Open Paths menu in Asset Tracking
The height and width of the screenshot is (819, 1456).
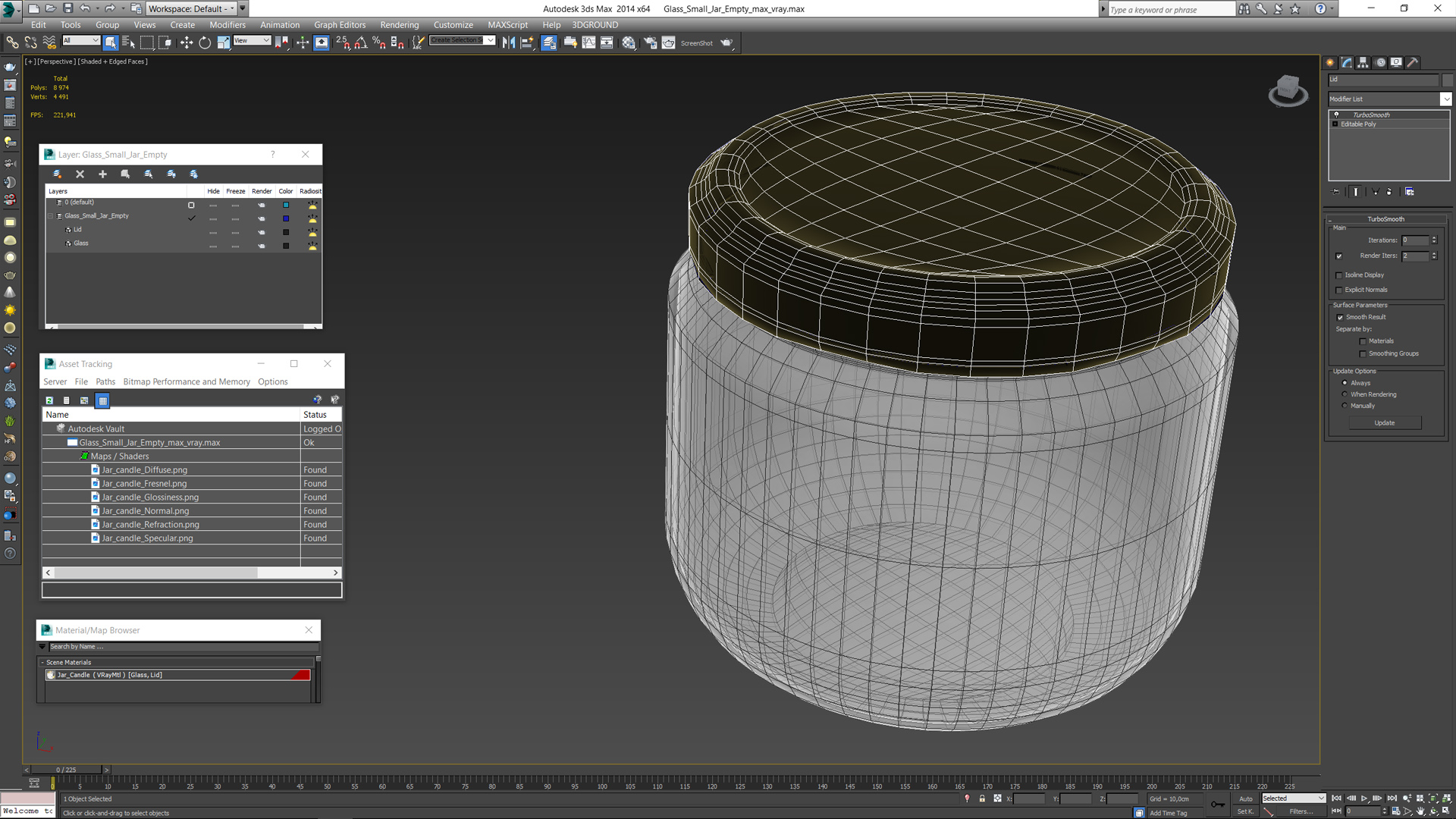click(105, 381)
